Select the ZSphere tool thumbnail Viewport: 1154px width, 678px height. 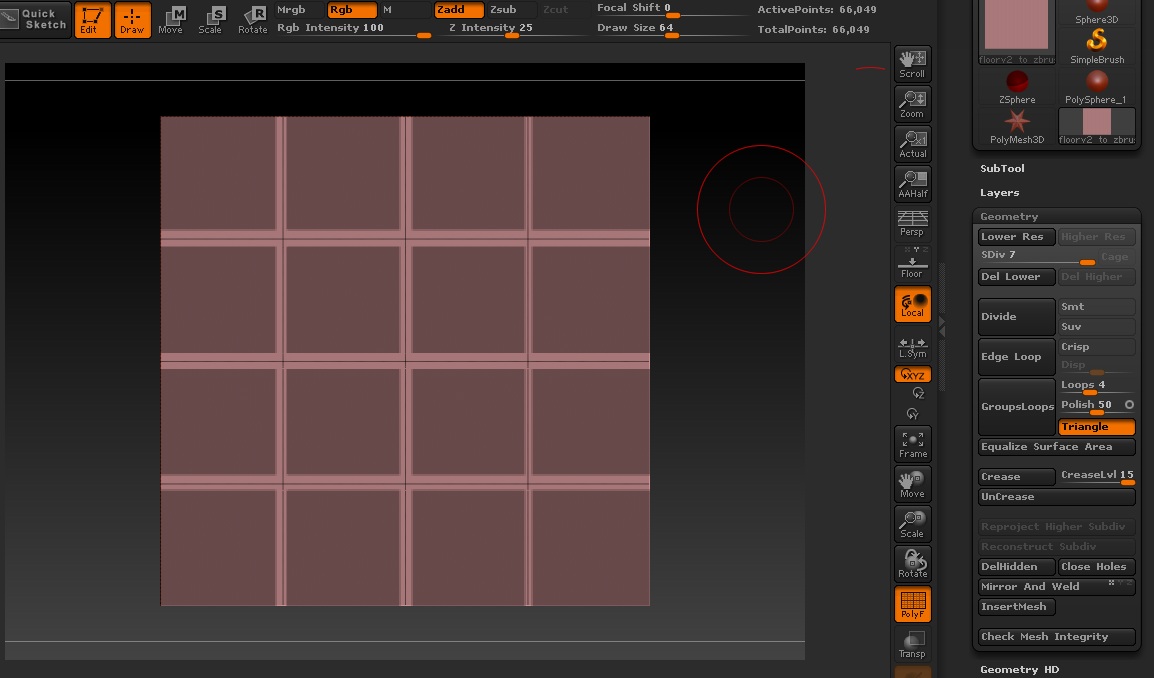point(1016,86)
